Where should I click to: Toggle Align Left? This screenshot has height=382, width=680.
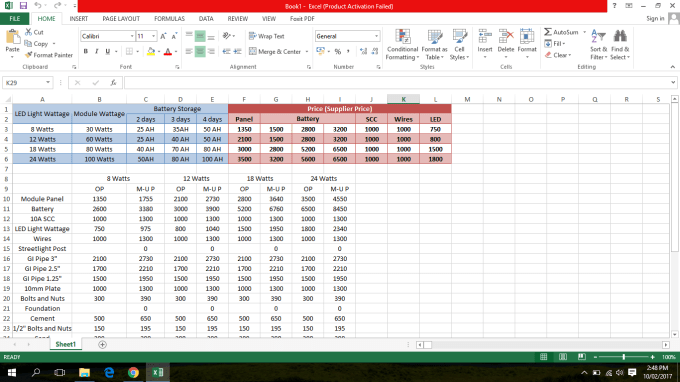189,52
